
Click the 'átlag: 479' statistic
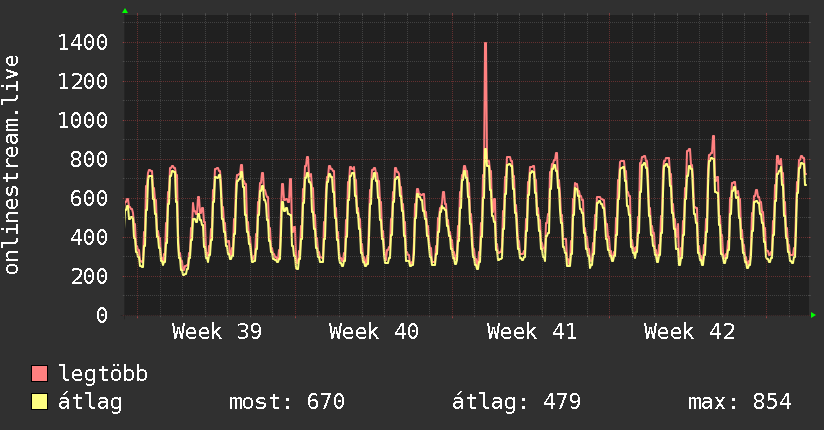coord(517,402)
